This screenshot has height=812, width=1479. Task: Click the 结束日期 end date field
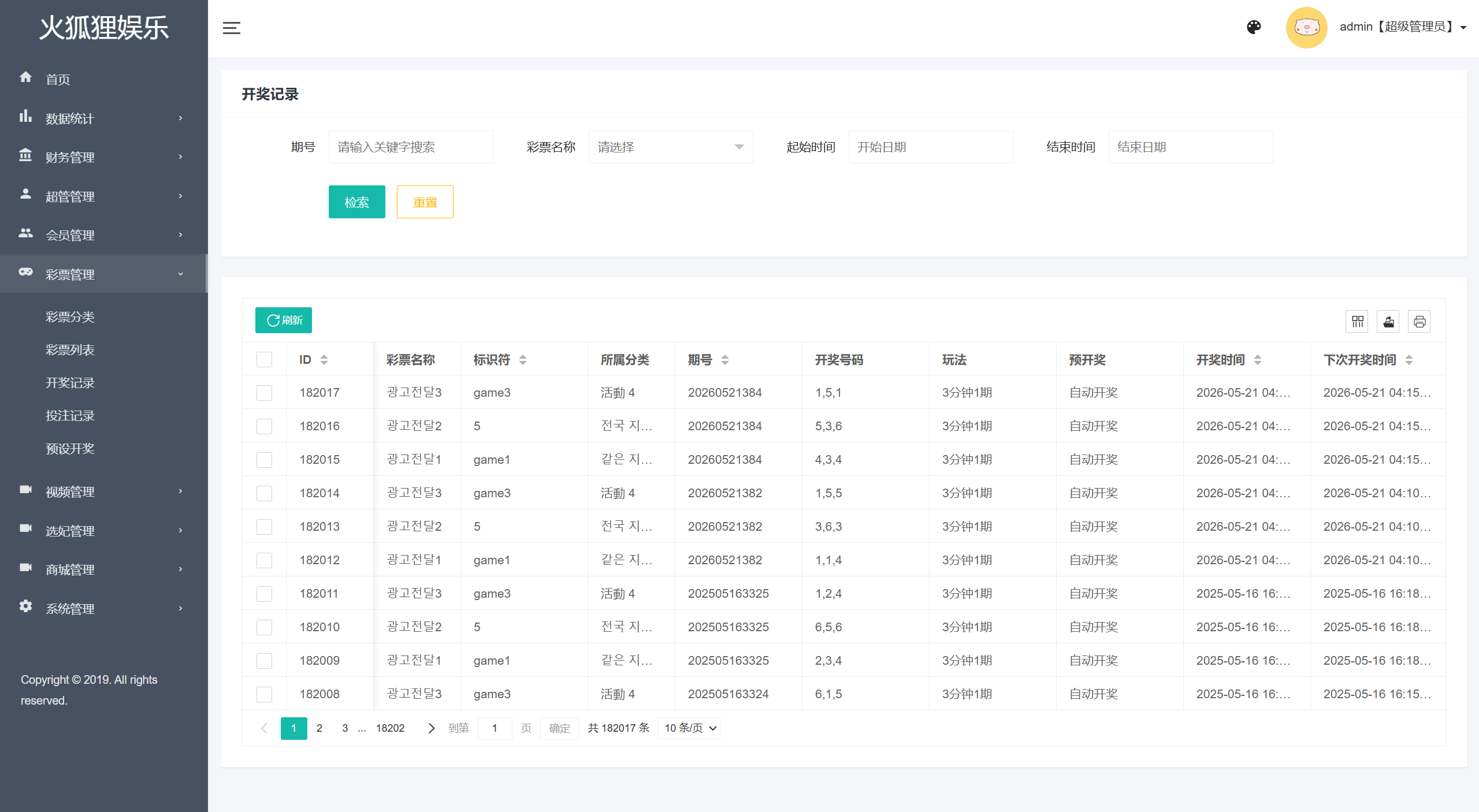[x=1190, y=147]
